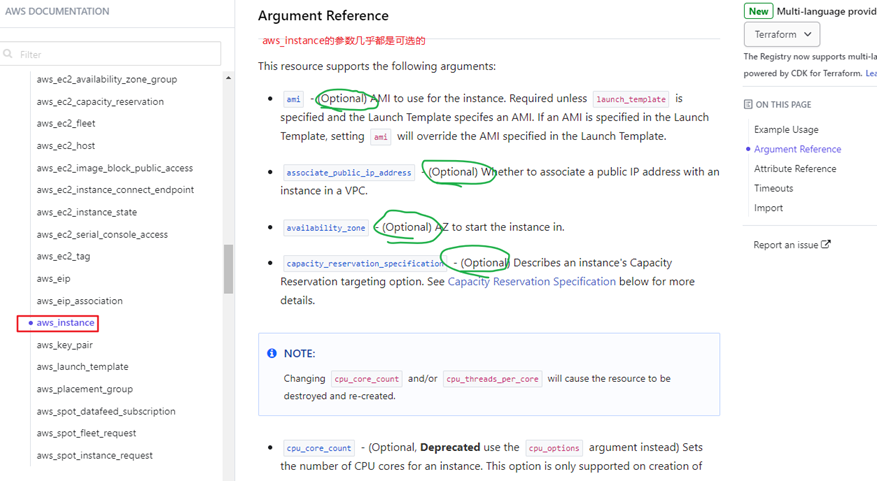Open aws_ec2_image_block_public_access entry
Viewport: 877px width, 481px height.
point(115,168)
